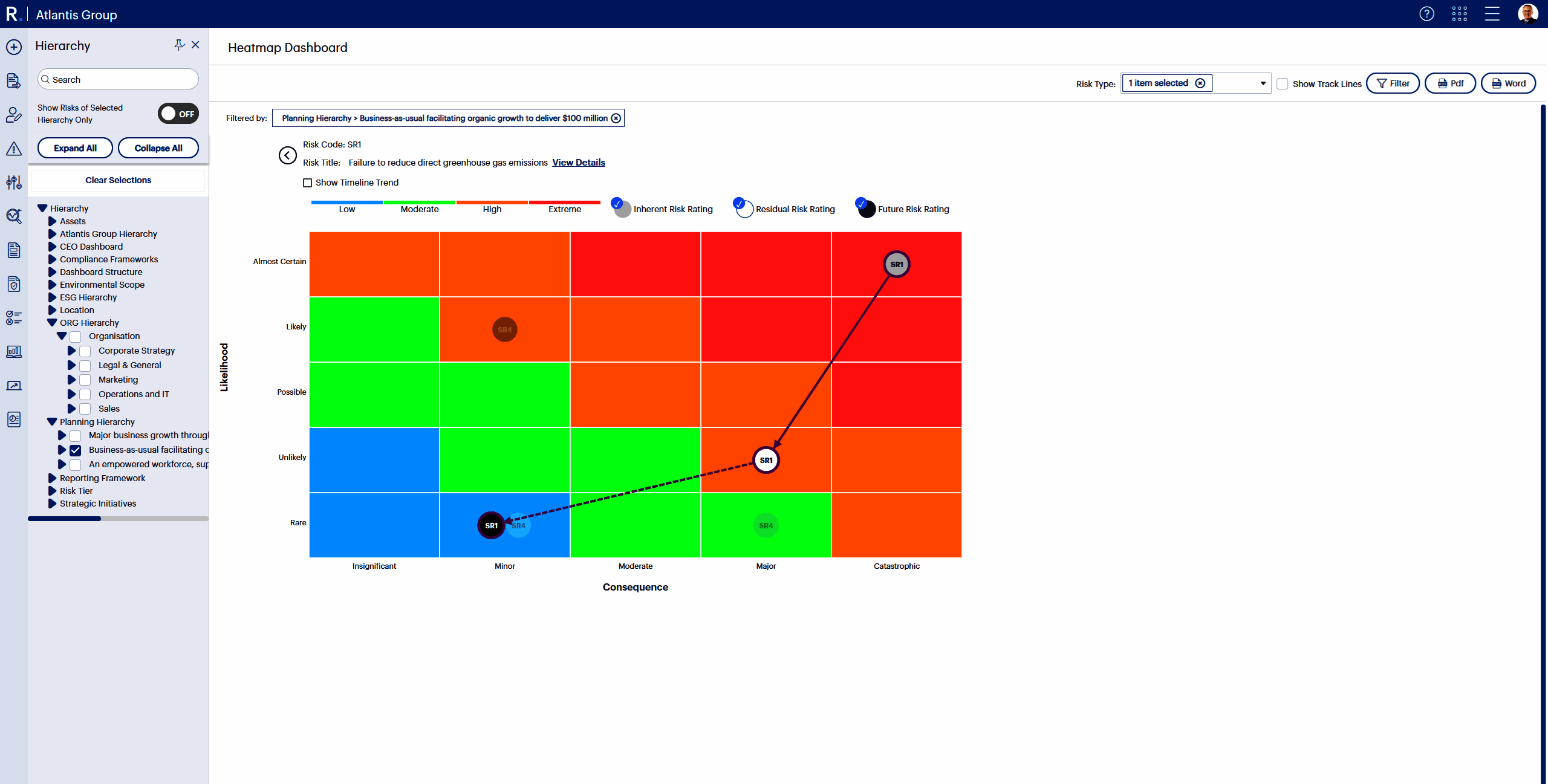Pin the Hierarchy panel
1548x784 pixels.
tap(179, 45)
